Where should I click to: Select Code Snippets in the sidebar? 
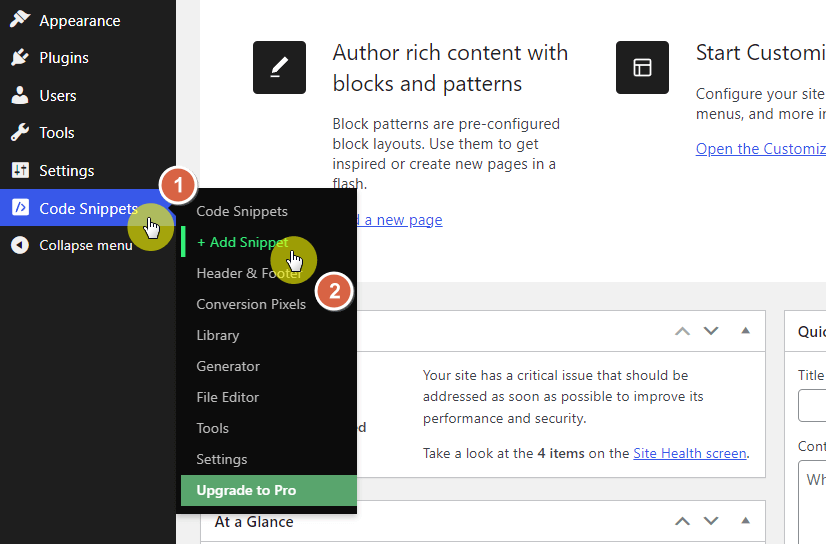88,208
